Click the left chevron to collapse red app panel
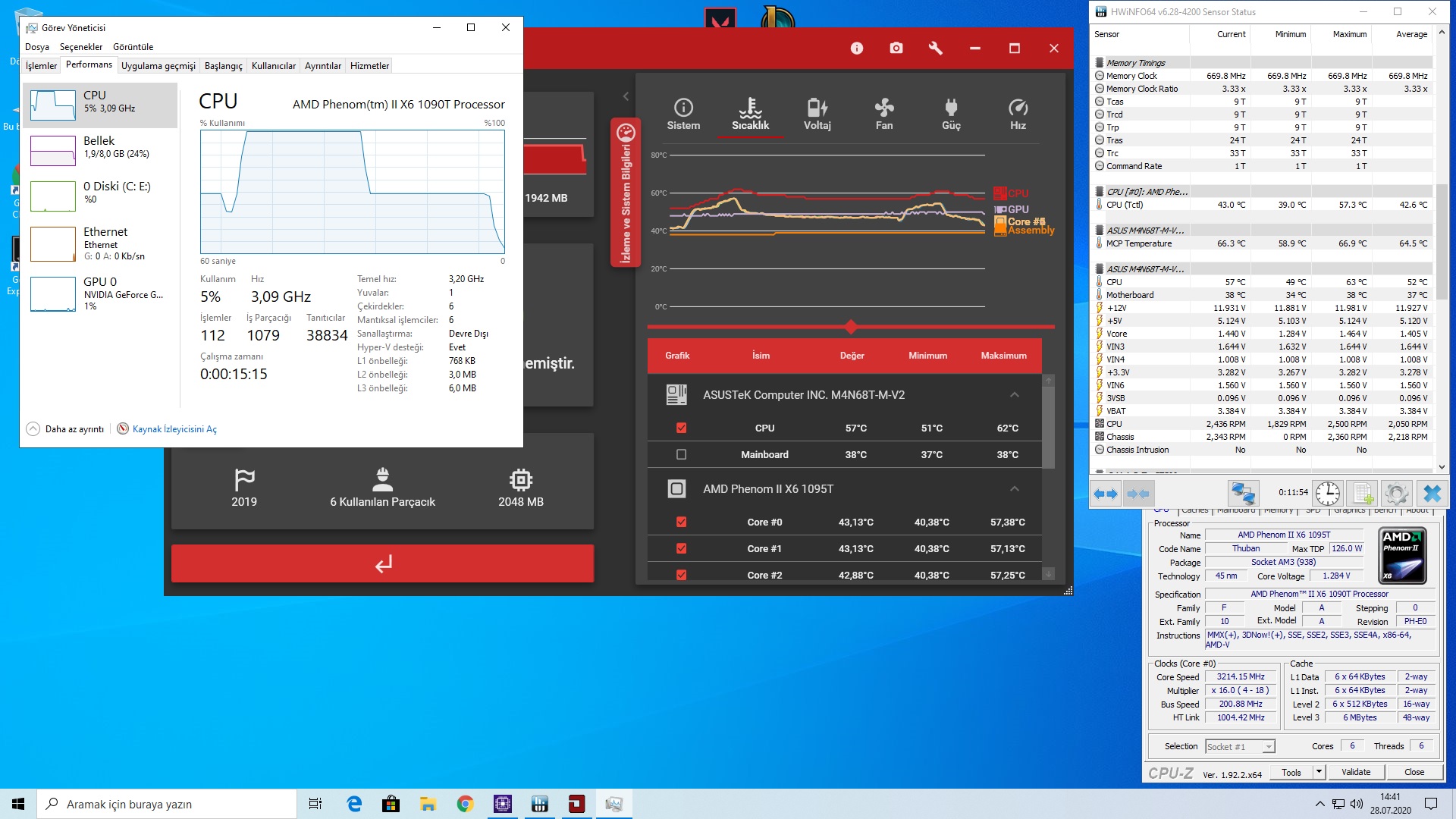 (x=626, y=96)
